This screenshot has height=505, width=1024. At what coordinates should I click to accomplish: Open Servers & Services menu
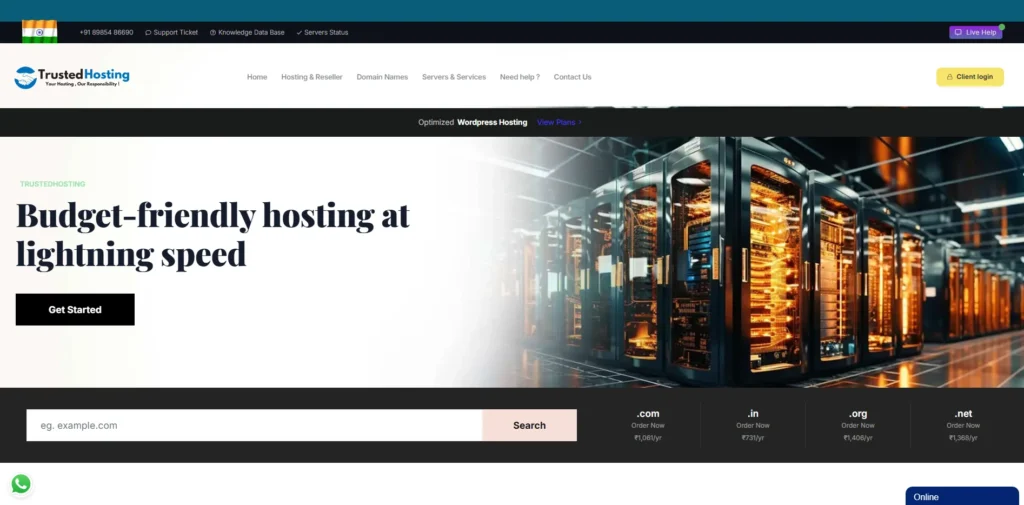[x=454, y=77]
